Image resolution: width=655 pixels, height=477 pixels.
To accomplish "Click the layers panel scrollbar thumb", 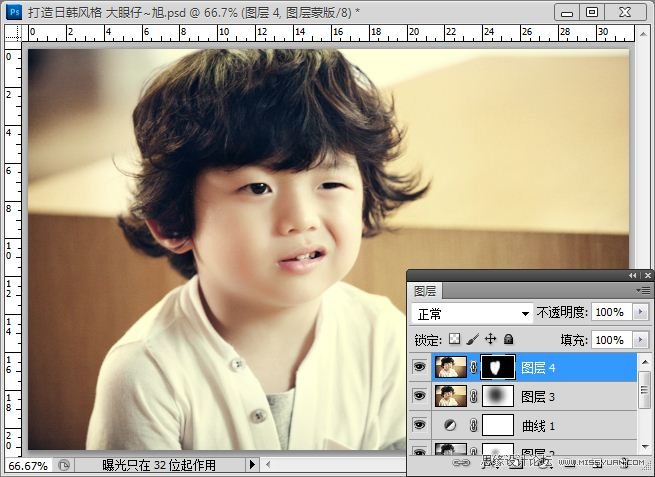I will coord(645,390).
